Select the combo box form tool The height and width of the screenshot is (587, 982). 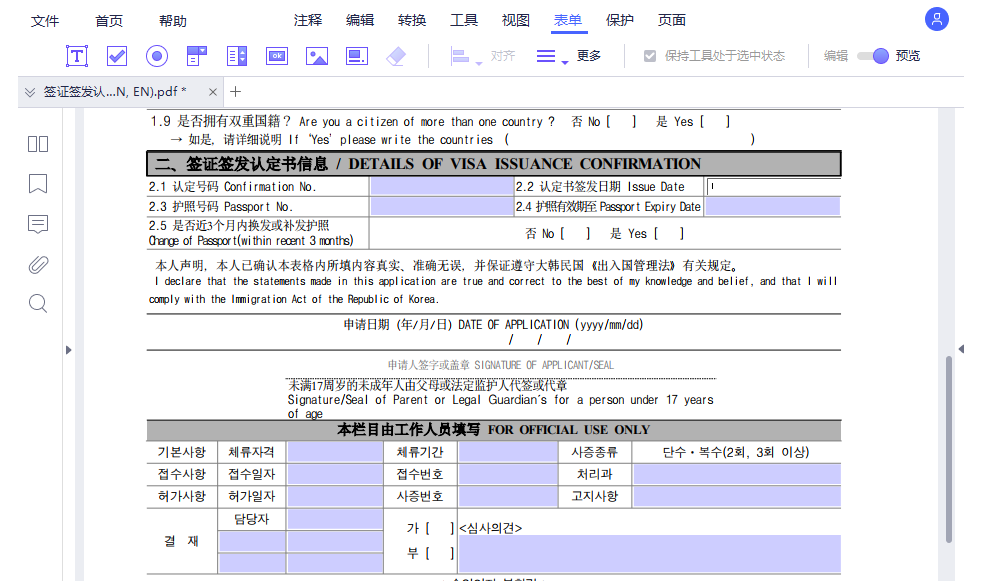[197, 56]
